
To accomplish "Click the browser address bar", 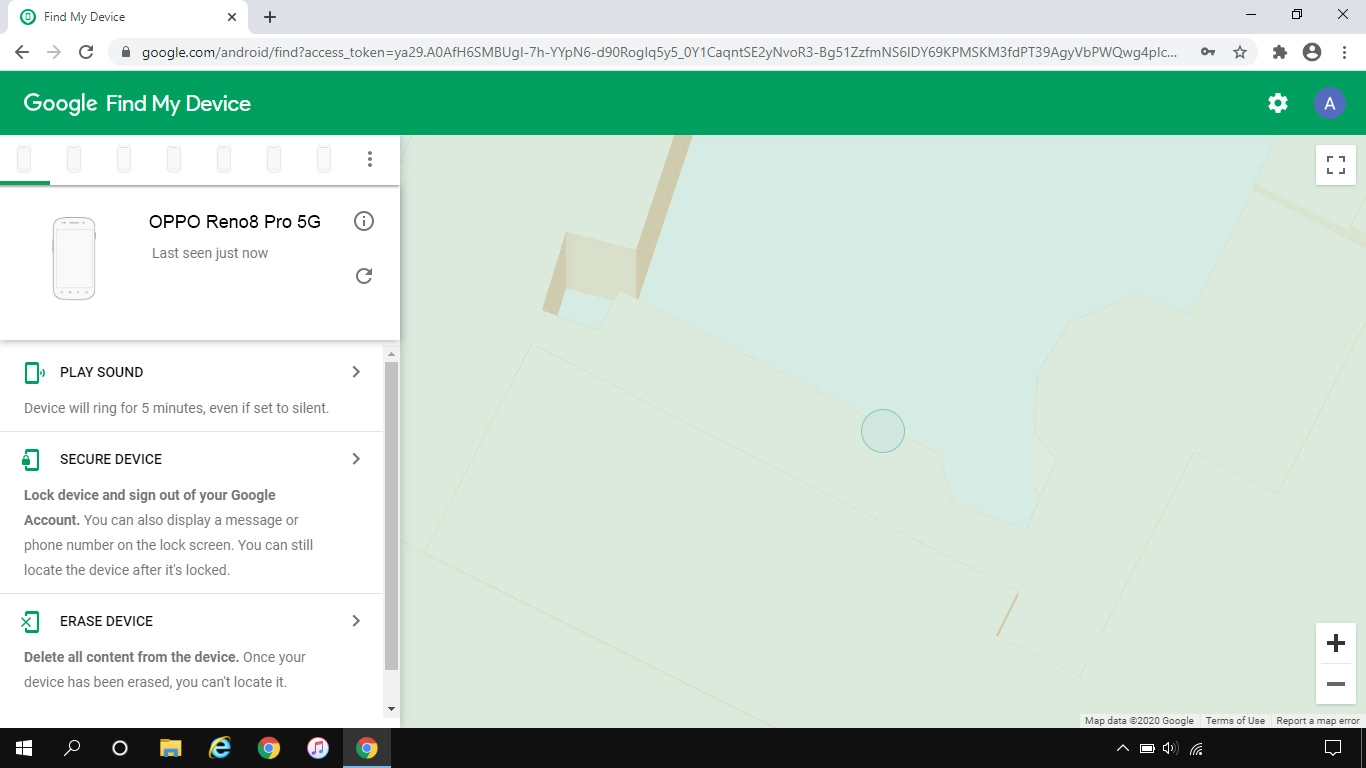I will coord(660,52).
